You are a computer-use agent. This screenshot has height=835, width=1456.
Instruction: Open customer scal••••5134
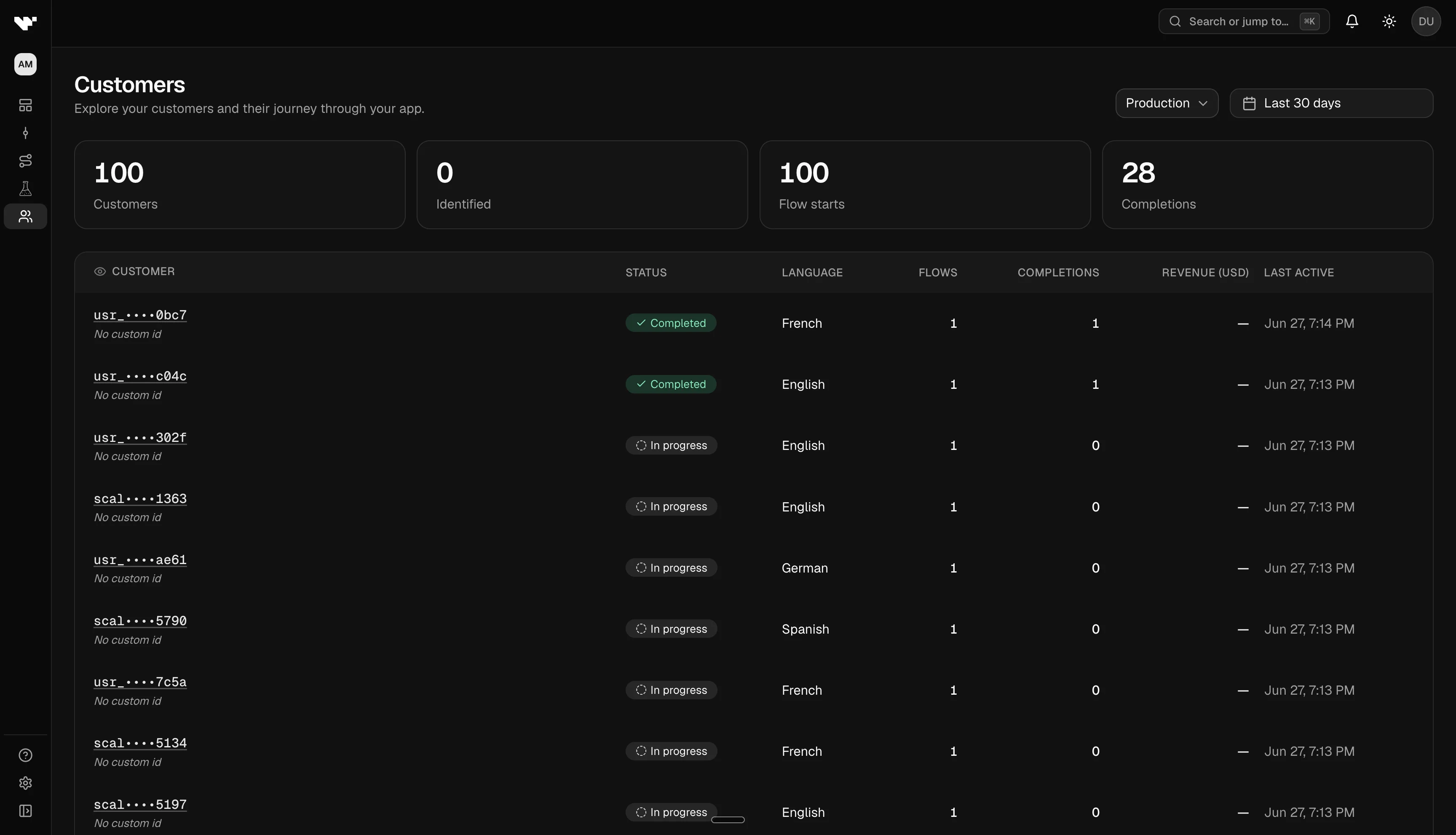pyautogui.click(x=140, y=744)
